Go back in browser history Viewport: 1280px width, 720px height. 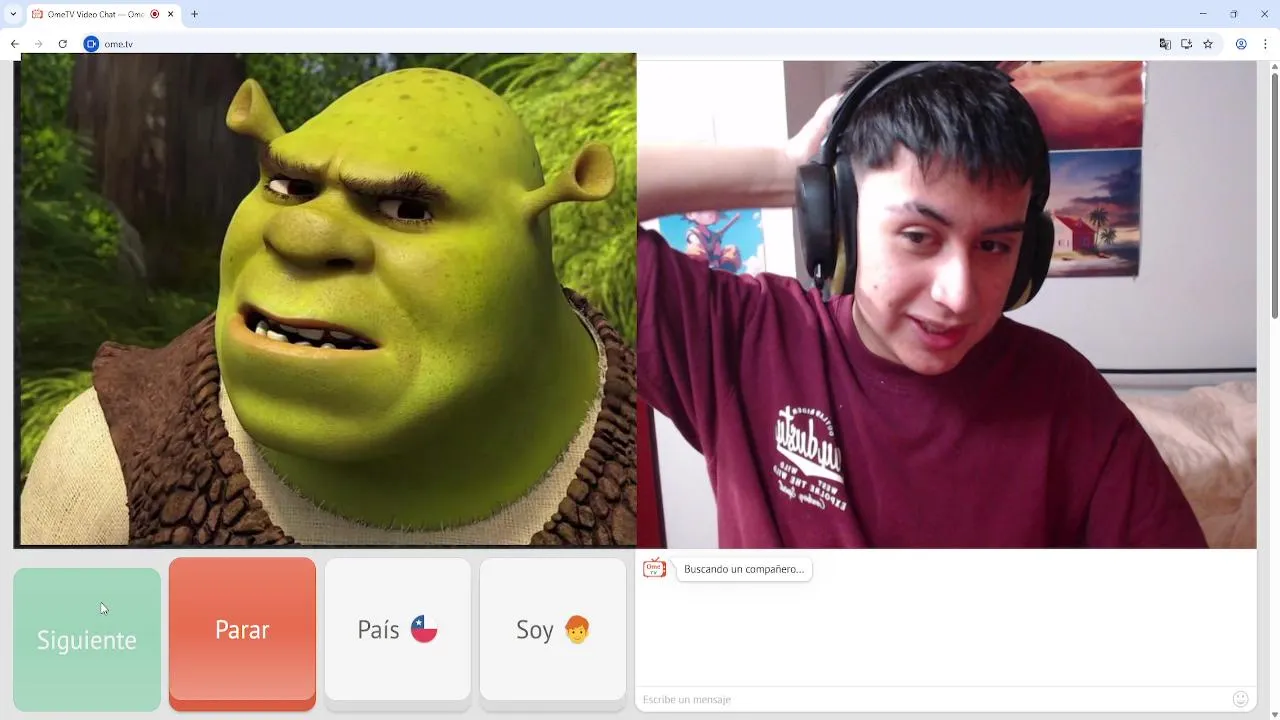click(x=14, y=44)
